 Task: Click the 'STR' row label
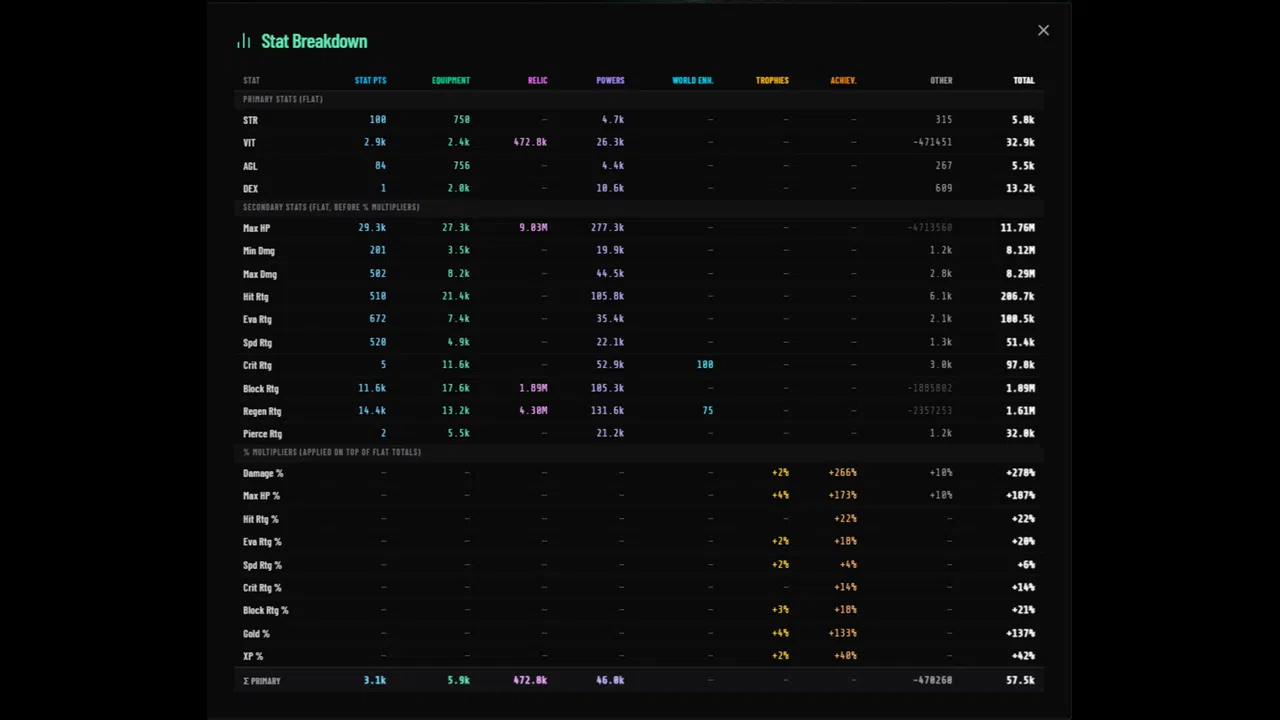[x=250, y=120]
